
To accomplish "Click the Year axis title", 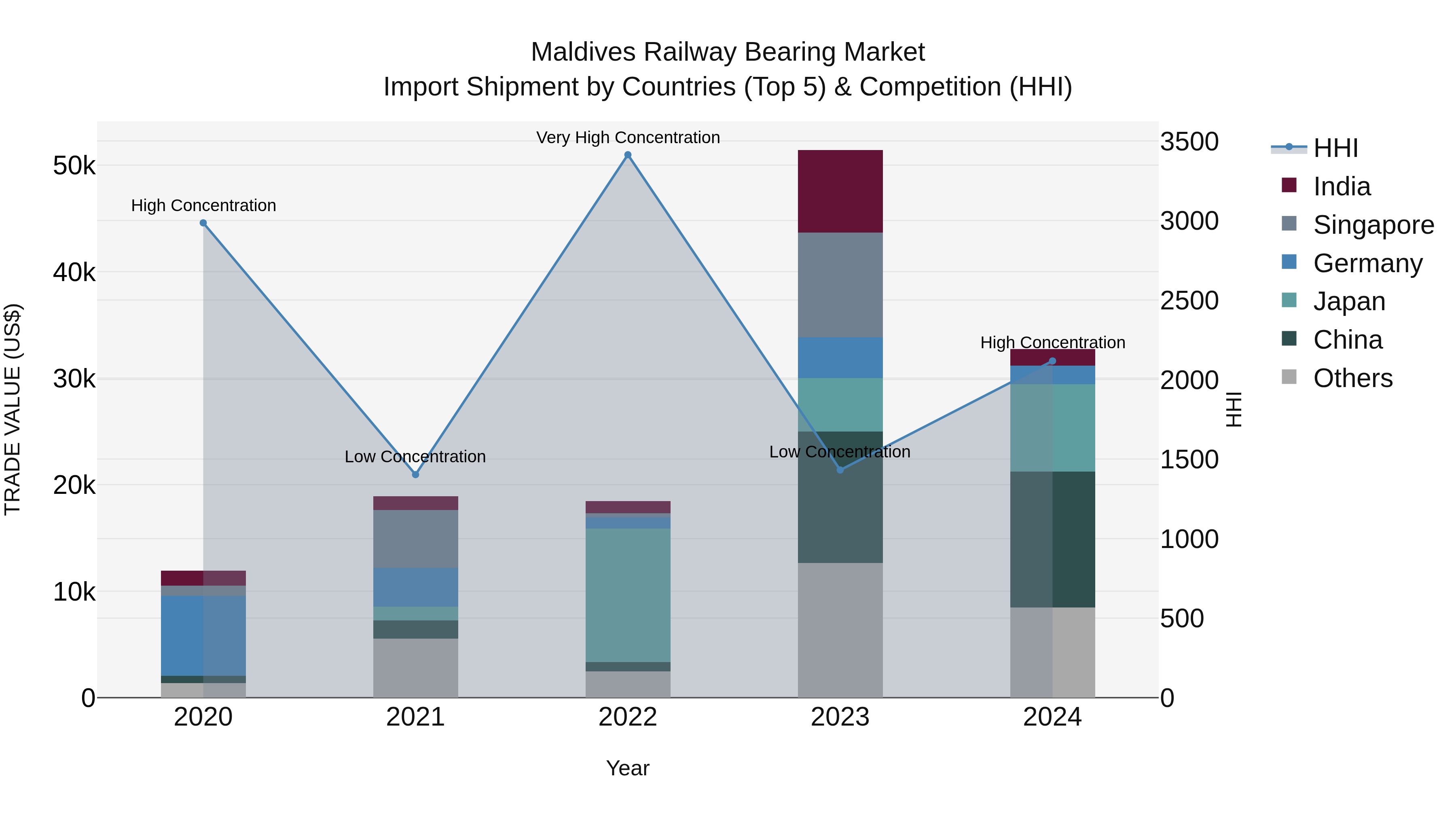I will pyautogui.click(x=628, y=769).
